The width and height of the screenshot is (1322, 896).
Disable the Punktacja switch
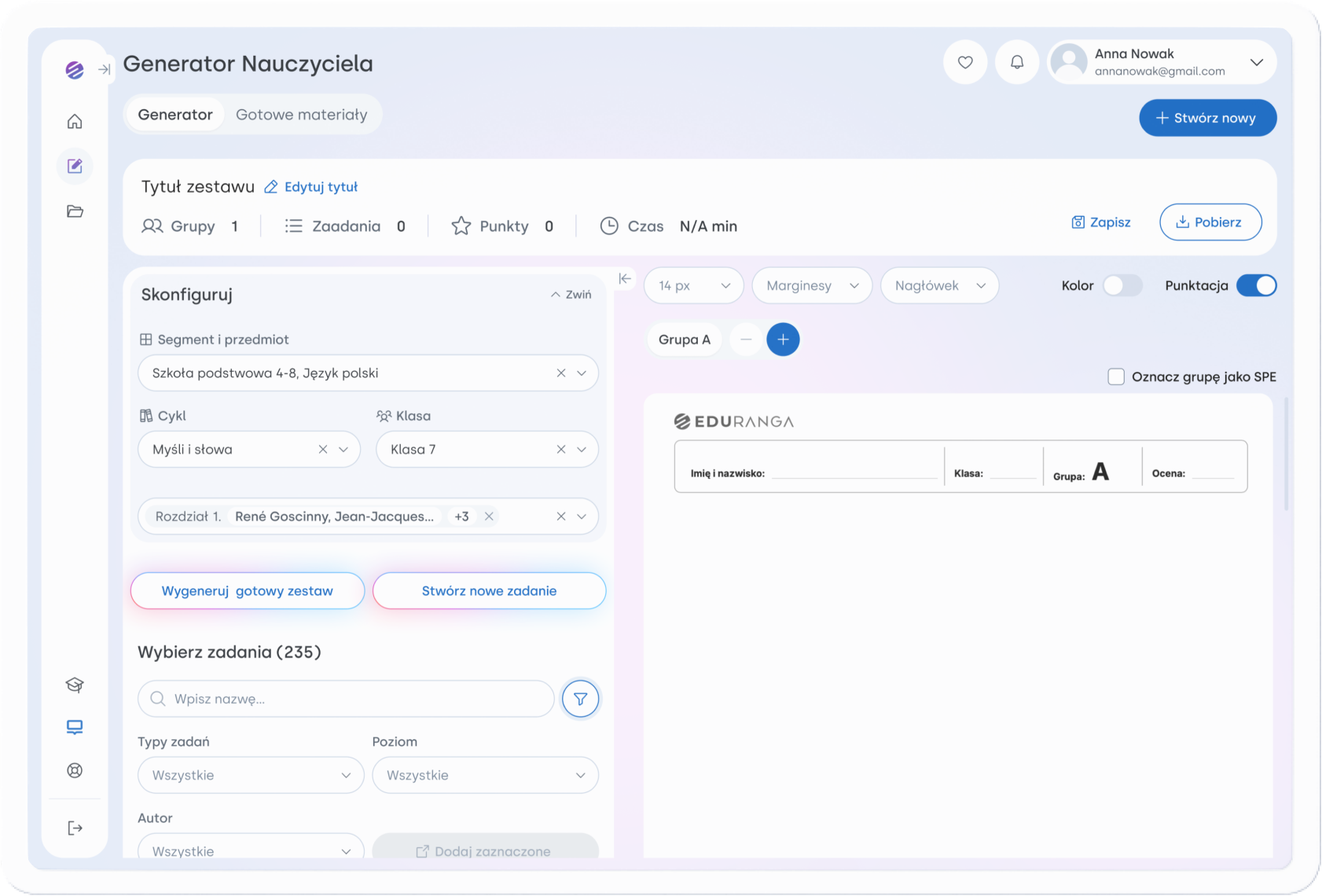click(1256, 285)
